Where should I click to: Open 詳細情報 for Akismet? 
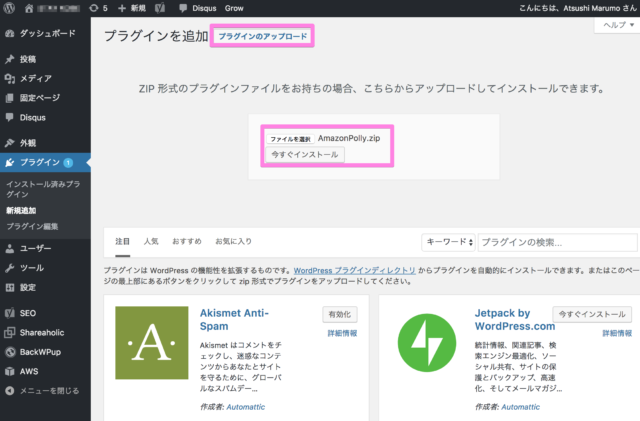tap(342, 333)
